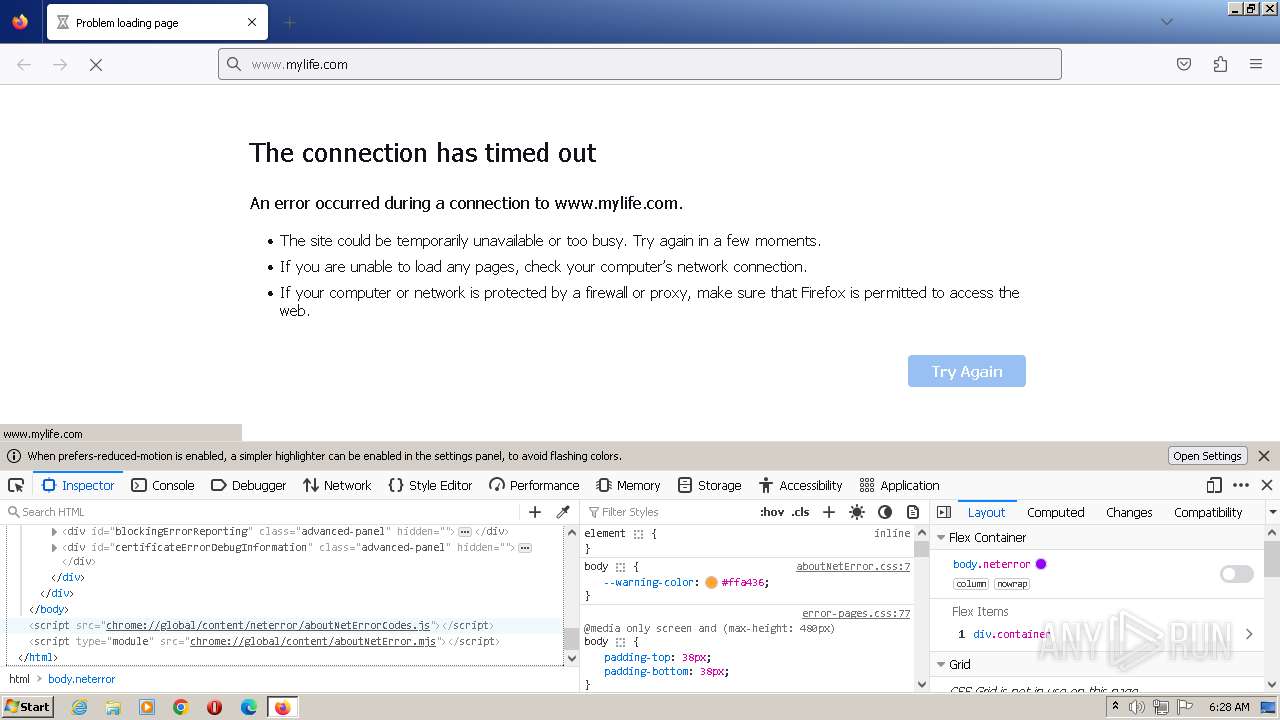
Task: Collapse the Grid section
Action: coord(941,664)
